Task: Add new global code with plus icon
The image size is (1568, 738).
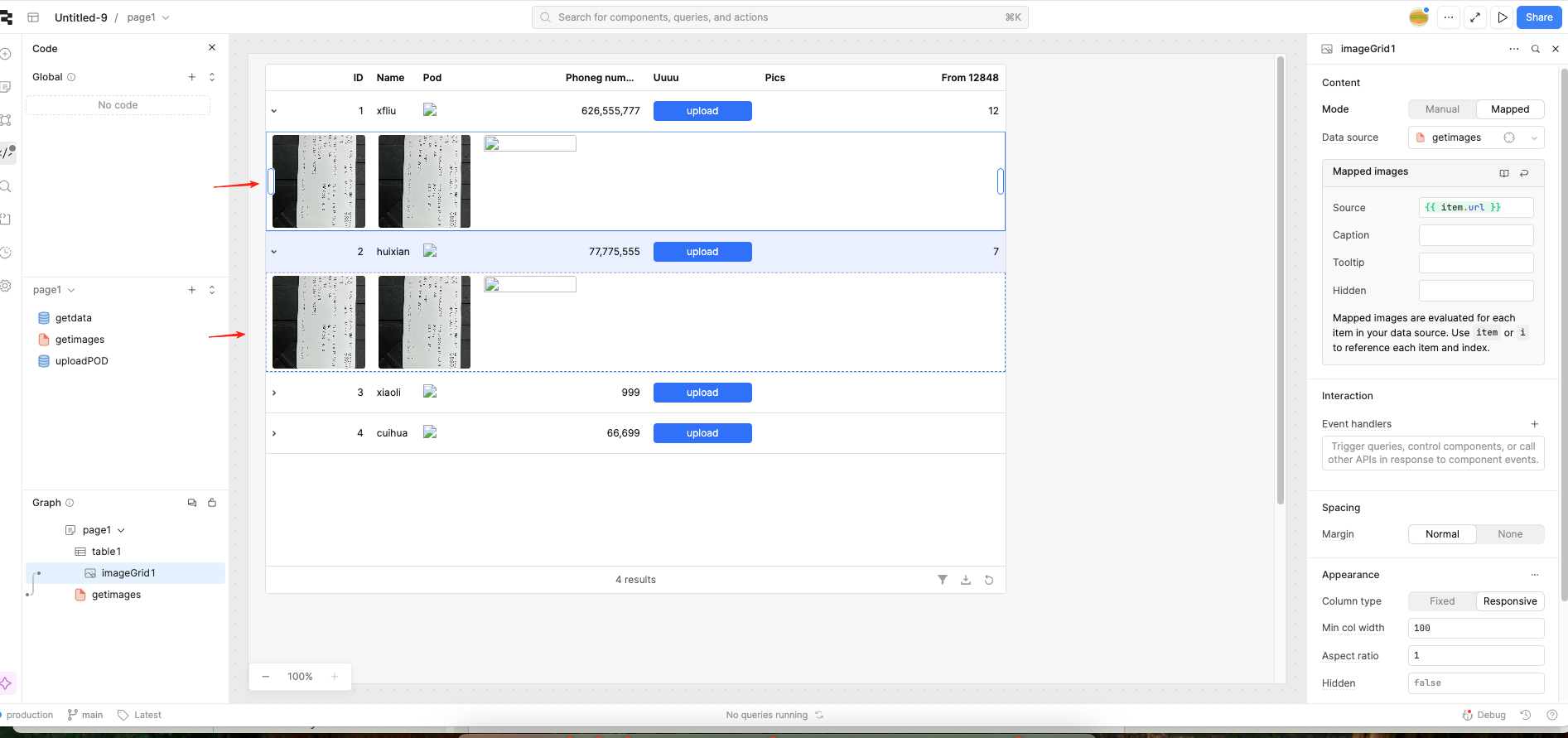Action: (192, 77)
